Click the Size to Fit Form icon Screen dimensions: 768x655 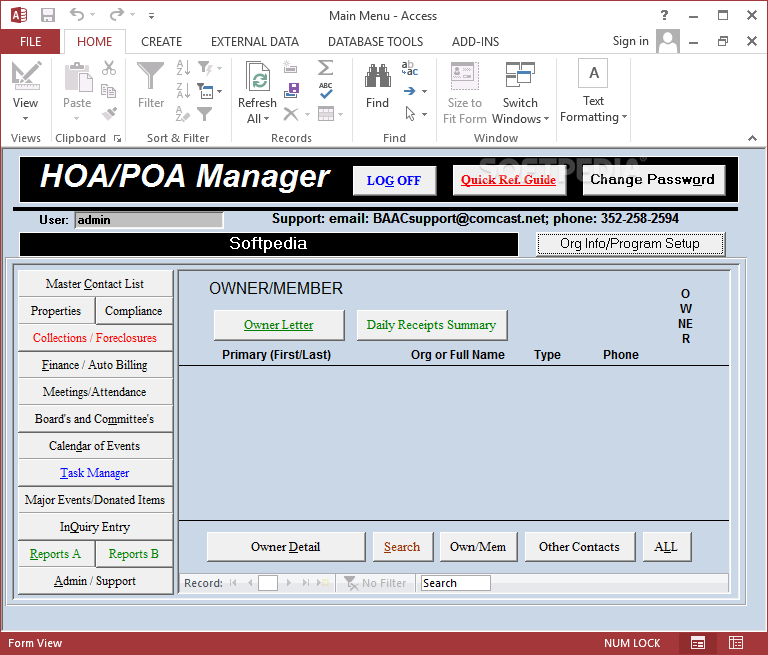tap(465, 76)
